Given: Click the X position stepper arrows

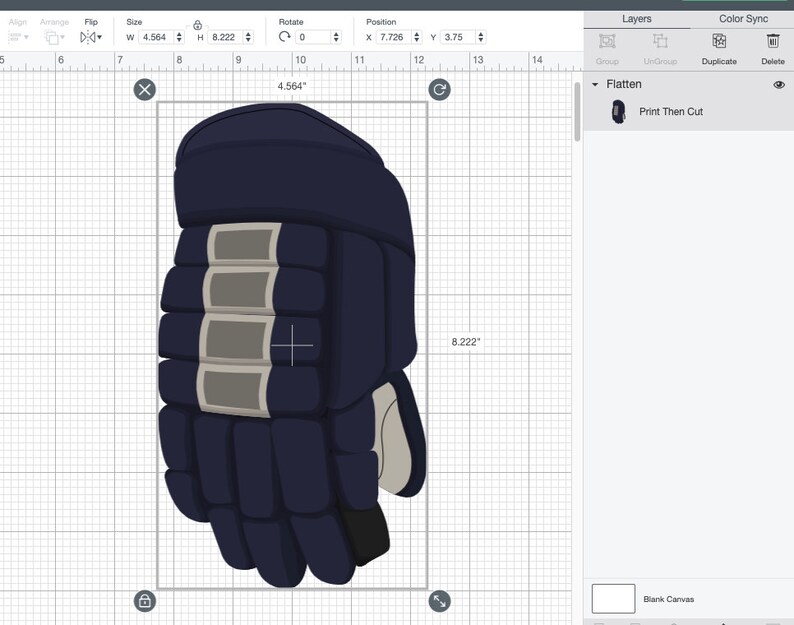Looking at the screenshot, I should (x=417, y=37).
